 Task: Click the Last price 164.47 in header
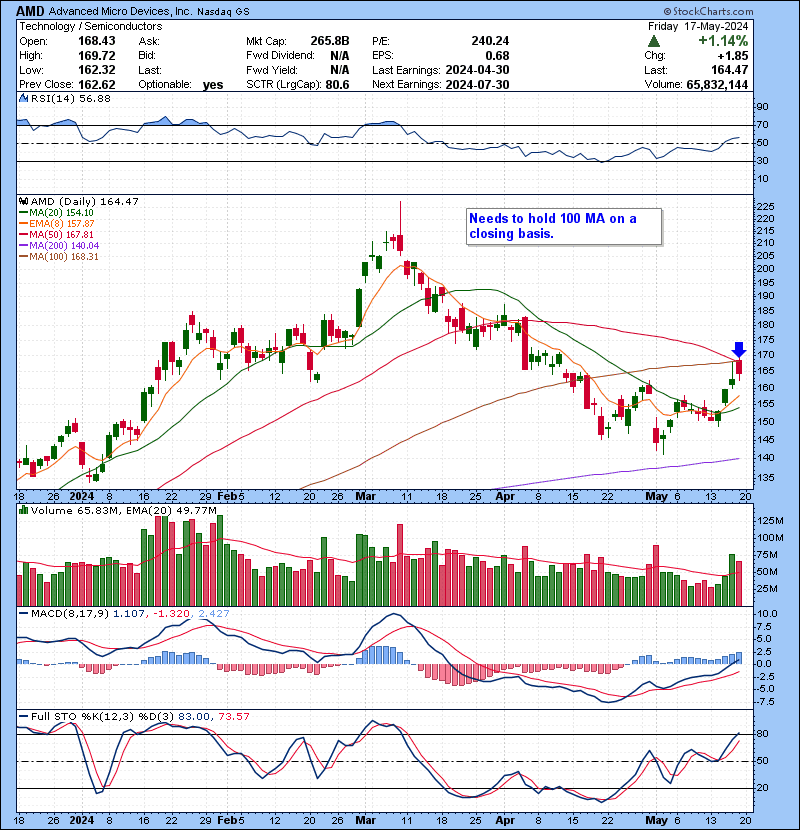click(x=730, y=70)
